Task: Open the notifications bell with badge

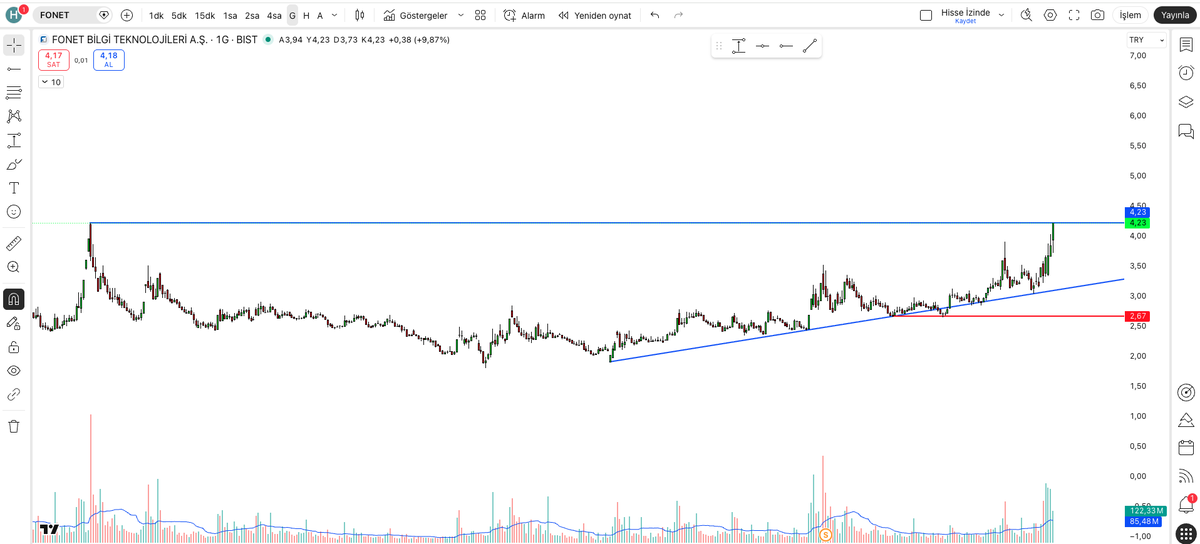Action: click(1186, 505)
